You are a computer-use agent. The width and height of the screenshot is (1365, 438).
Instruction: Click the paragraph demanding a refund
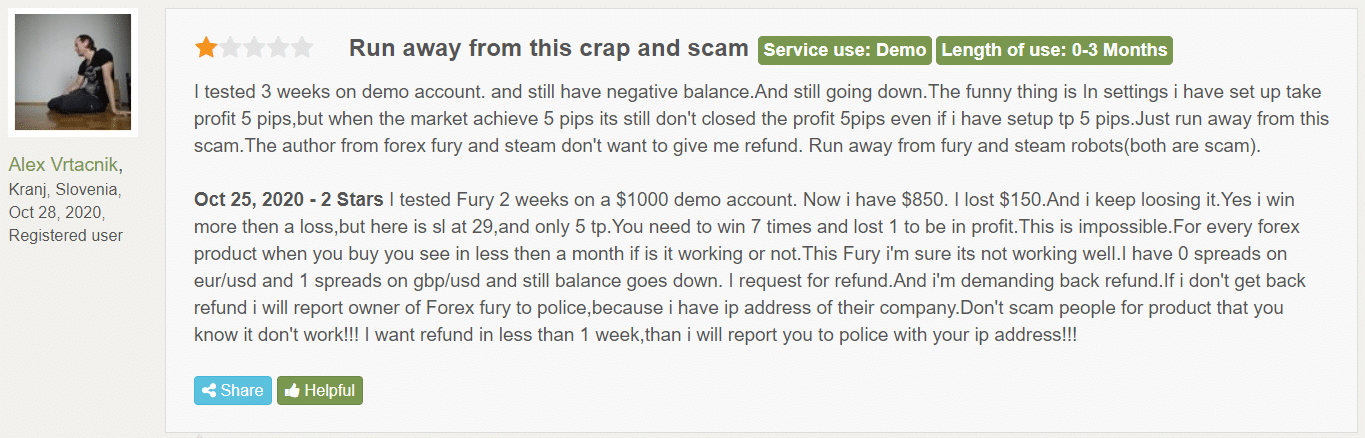click(762, 267)
